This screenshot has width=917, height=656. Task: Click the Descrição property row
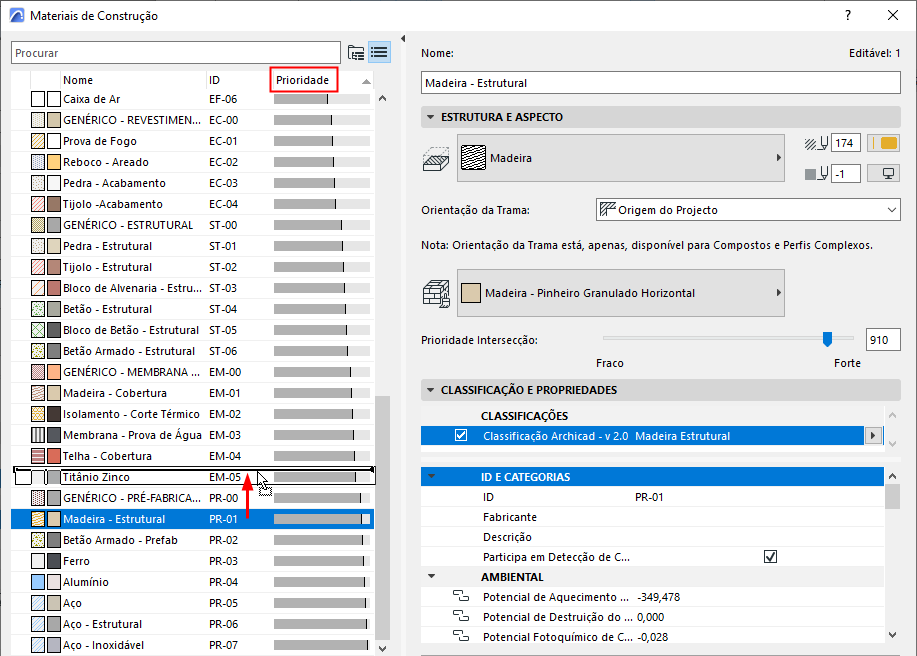tap(652, 537)
